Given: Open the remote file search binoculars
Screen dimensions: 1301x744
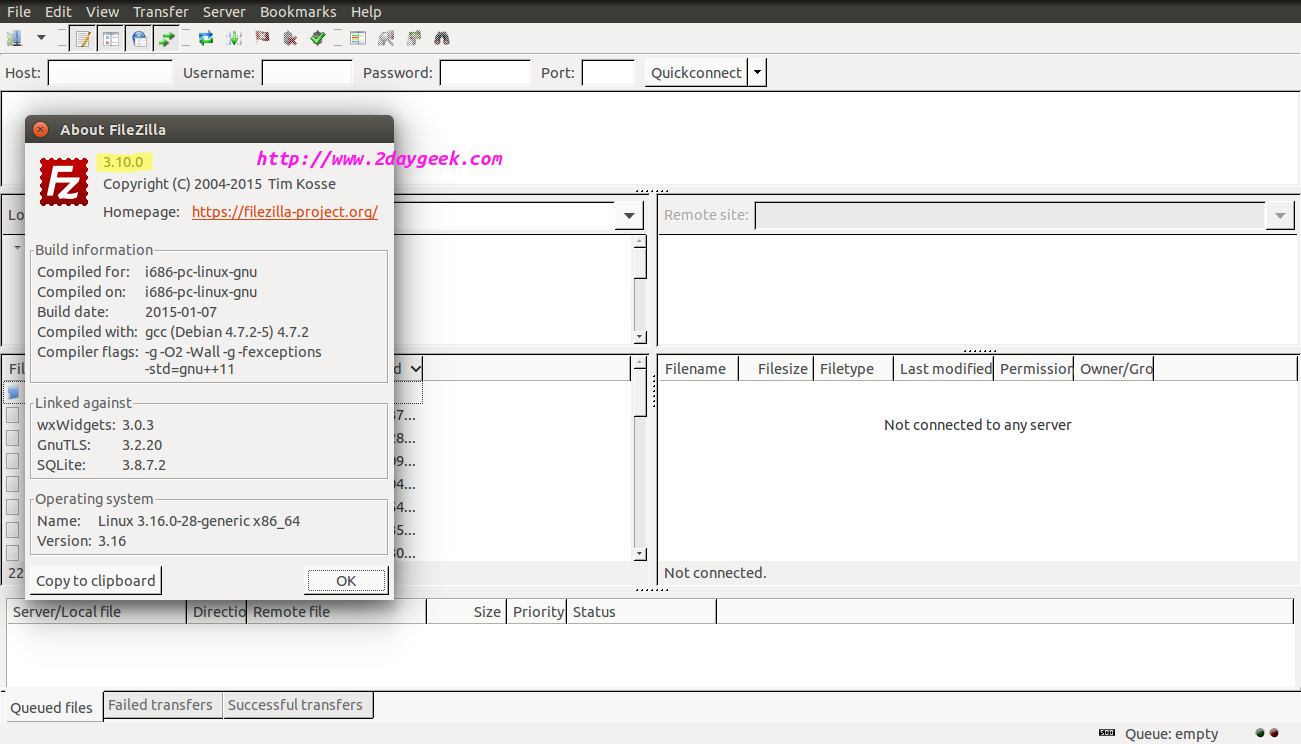Looking at the screenshot, I should pos(442,39).
